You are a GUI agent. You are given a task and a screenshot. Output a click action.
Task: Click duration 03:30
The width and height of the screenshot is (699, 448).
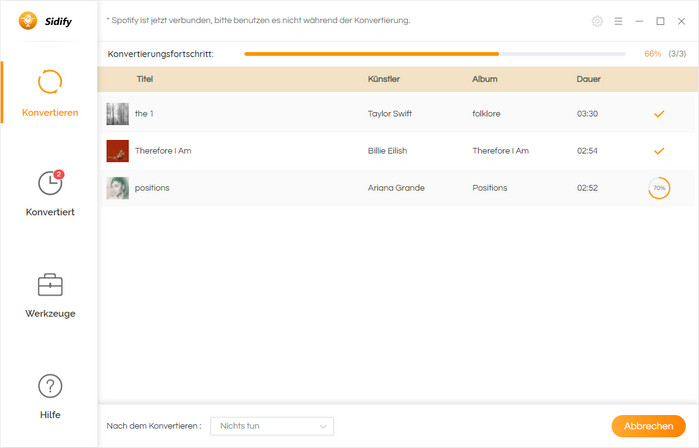(587, 114)
